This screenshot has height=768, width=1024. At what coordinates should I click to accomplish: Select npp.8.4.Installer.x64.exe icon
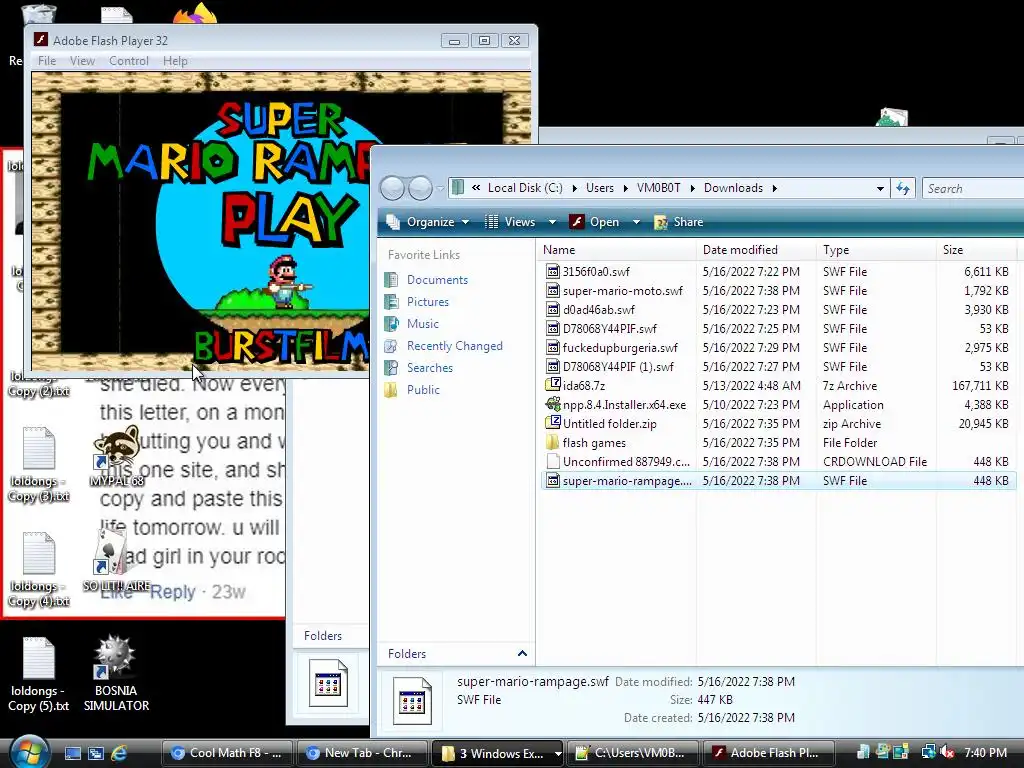552,404
